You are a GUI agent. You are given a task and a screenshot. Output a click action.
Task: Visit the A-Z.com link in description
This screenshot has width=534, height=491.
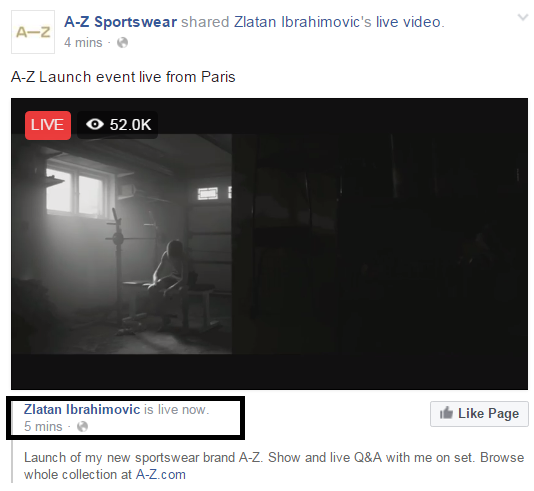pos(161,474)
